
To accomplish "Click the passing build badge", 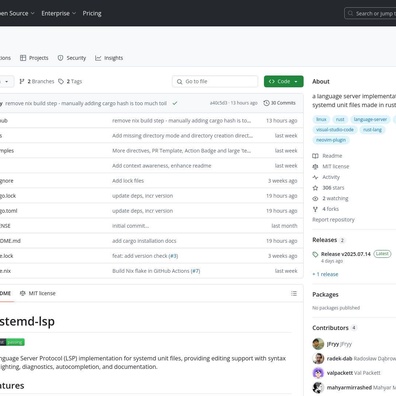I will 12,342.
